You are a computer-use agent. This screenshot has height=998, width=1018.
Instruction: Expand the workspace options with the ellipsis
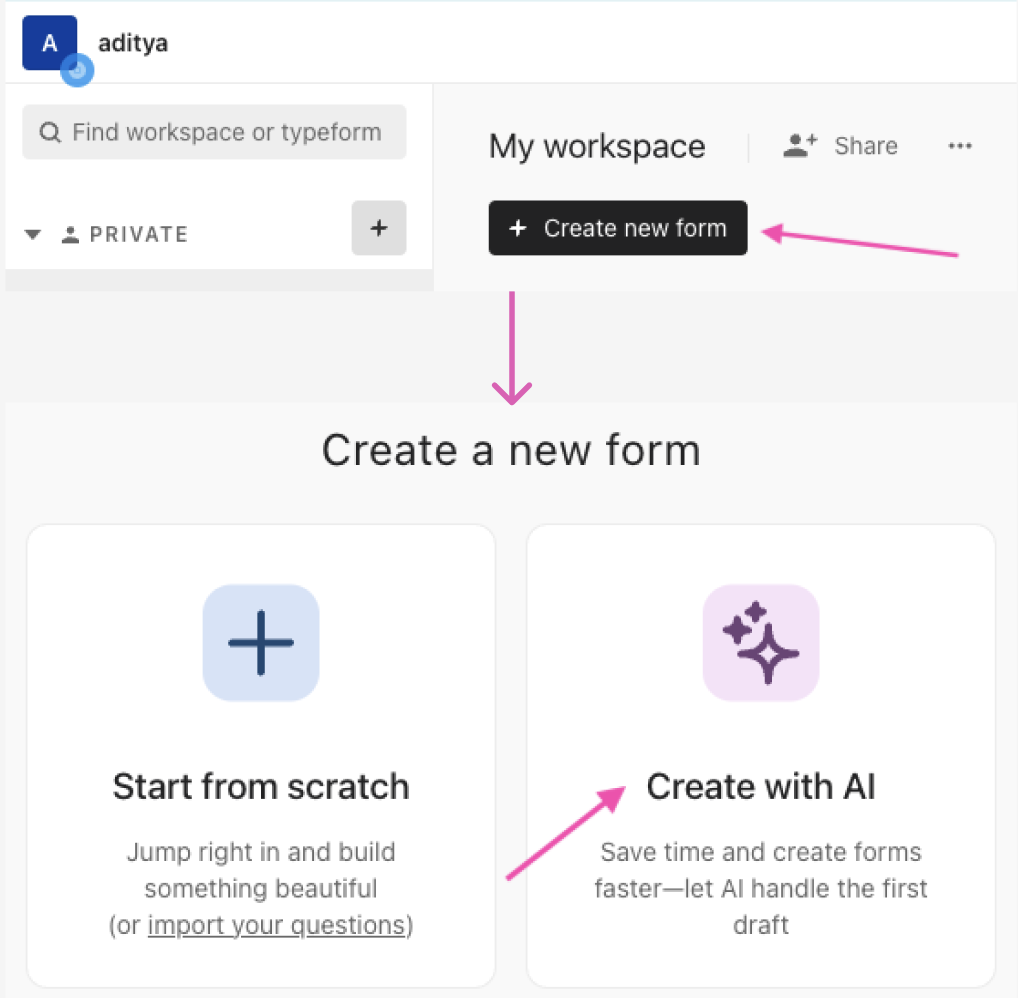click(960, 146)
